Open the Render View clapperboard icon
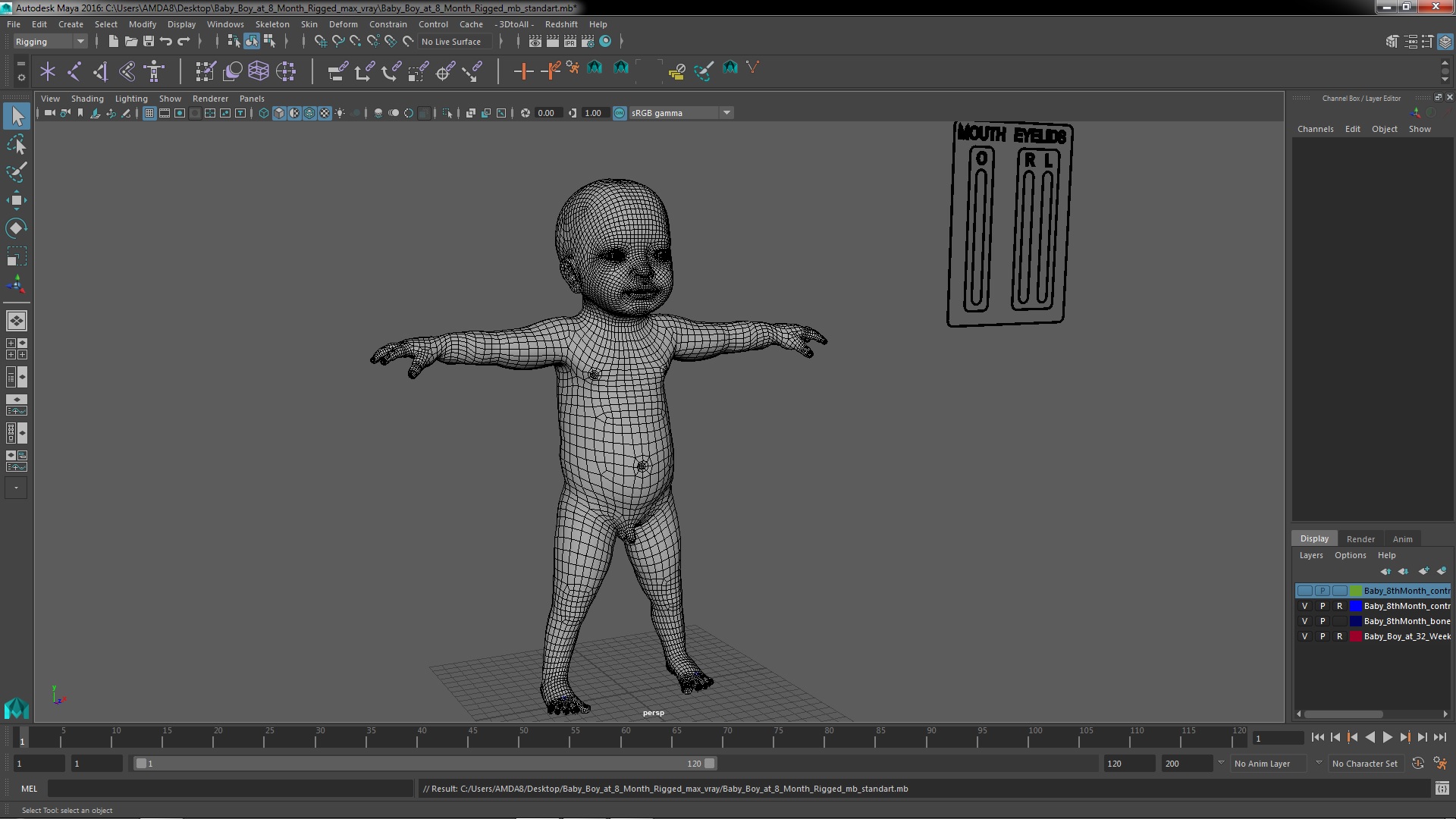 pos(535,41)
